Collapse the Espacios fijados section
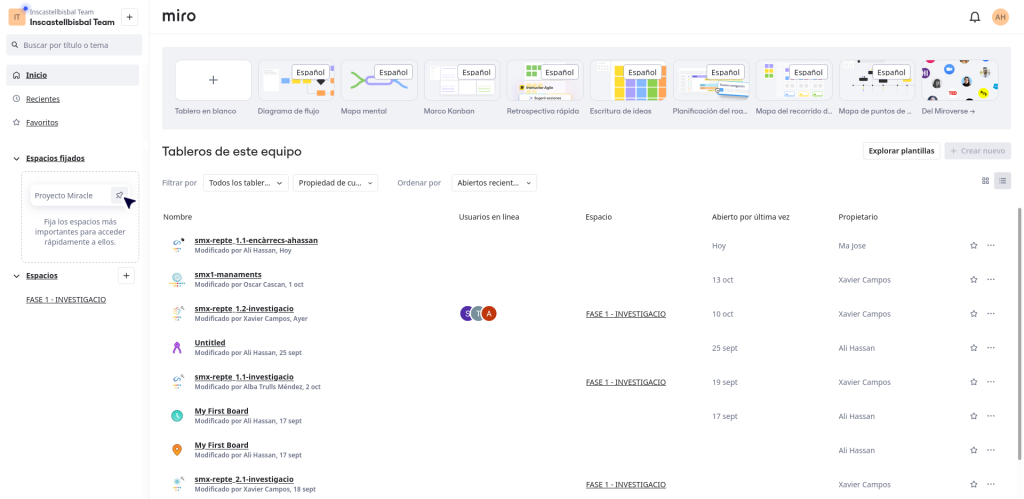This screenshot has width=1024, height=499. pyautogui.click(x=17, y=159)
